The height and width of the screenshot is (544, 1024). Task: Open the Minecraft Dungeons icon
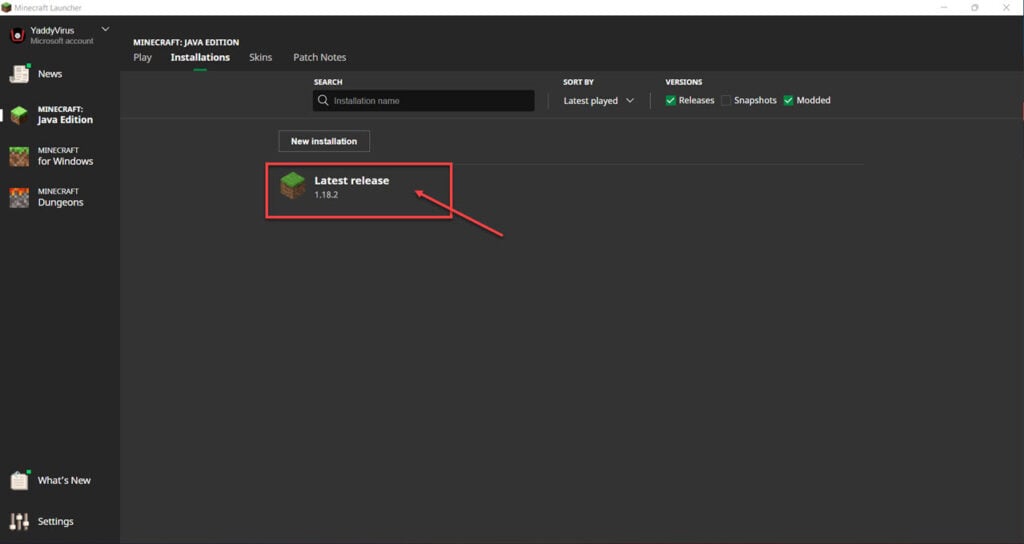coord(19,197)
